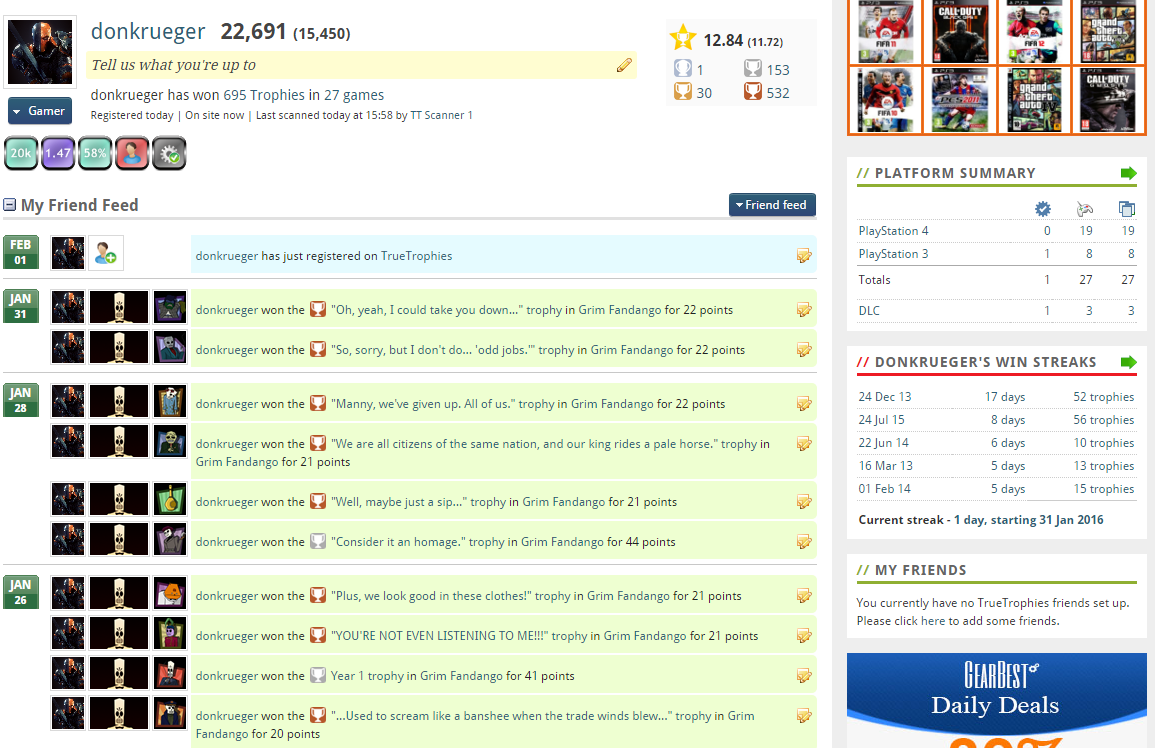Click the controller column icon in Platform Summary
The height and width of the screenshot is (748, 1155).
[1084, 209]
